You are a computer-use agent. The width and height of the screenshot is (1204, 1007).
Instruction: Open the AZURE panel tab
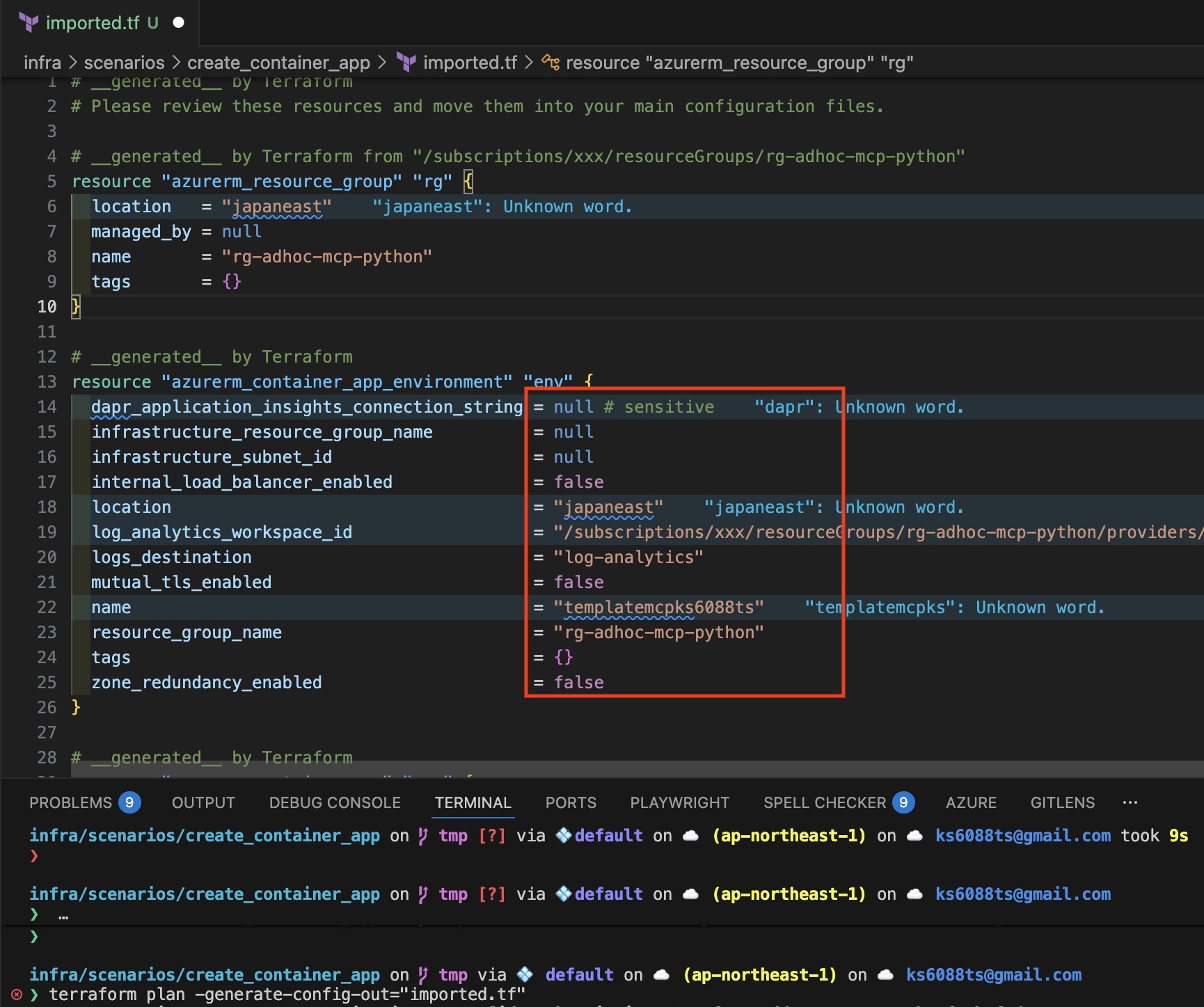point(971,802)
